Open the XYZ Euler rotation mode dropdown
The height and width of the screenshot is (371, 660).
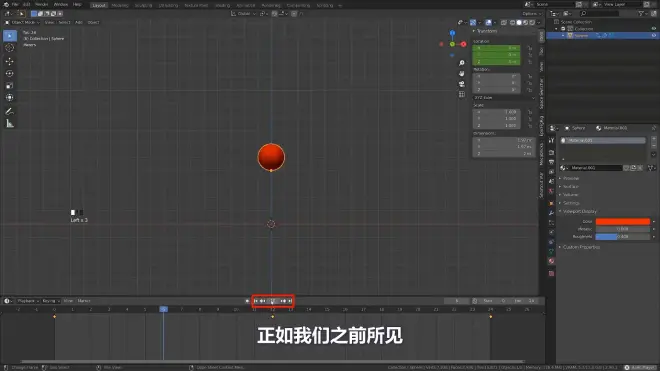coord(504,98)
